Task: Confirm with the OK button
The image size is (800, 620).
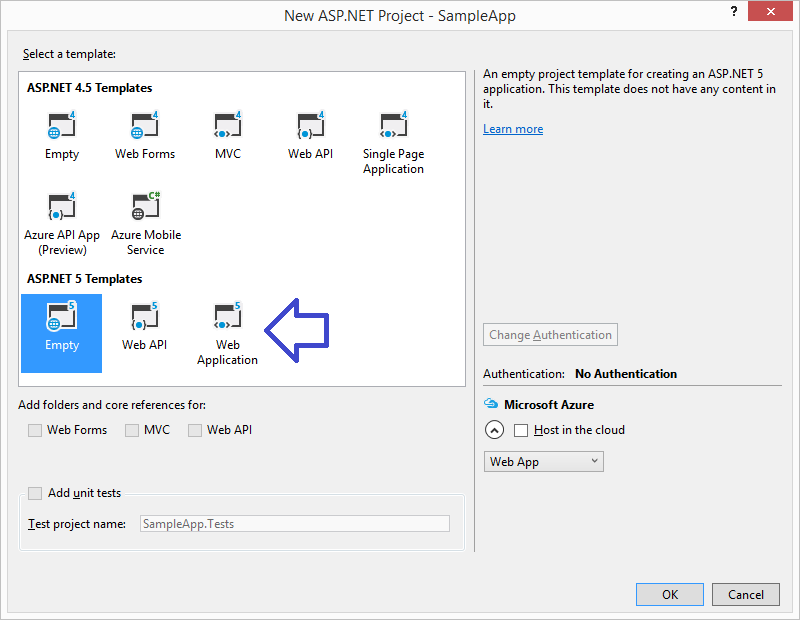Action: [670, 594]
